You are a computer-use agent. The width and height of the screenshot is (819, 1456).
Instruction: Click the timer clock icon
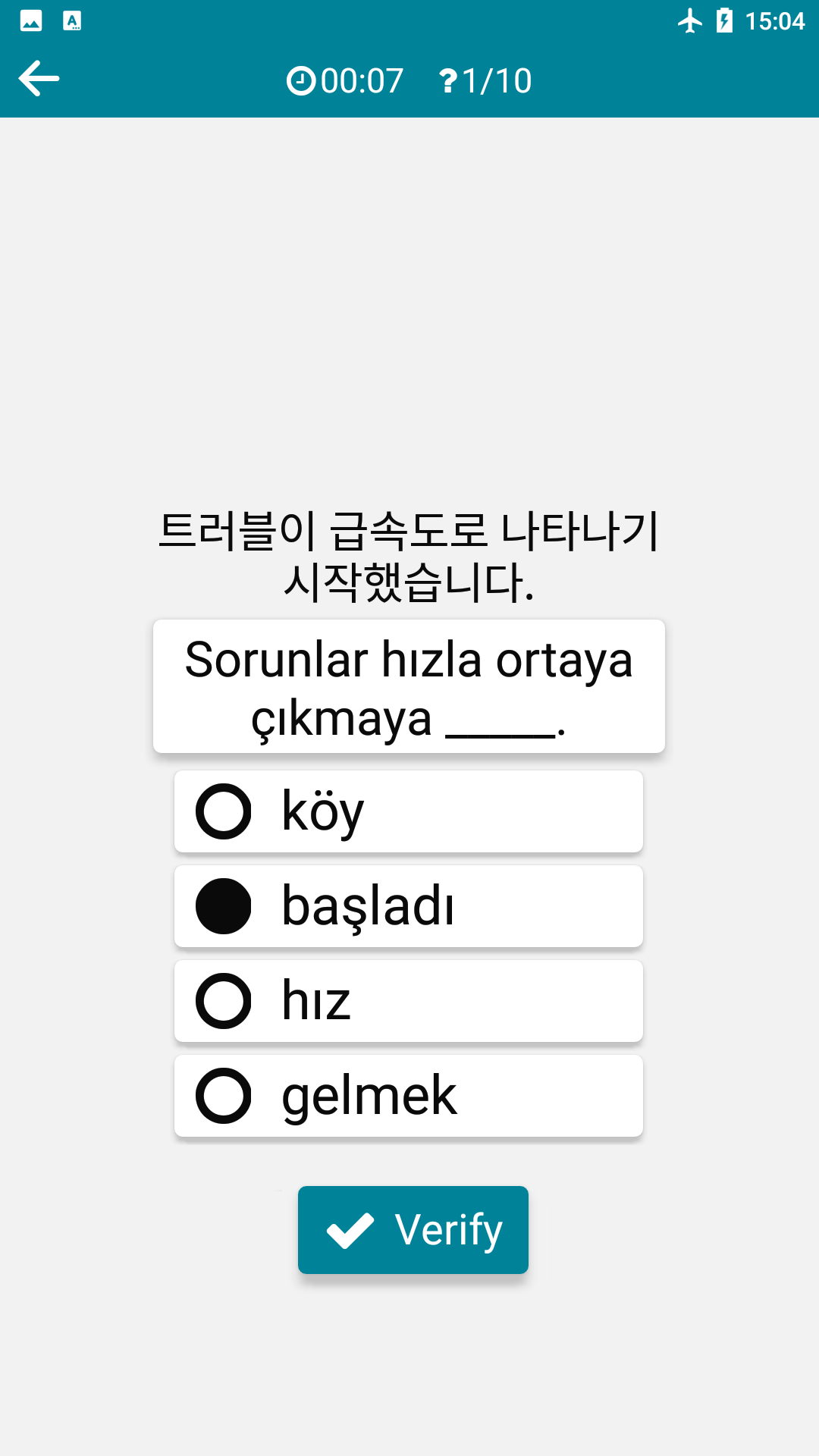(301, 80)
